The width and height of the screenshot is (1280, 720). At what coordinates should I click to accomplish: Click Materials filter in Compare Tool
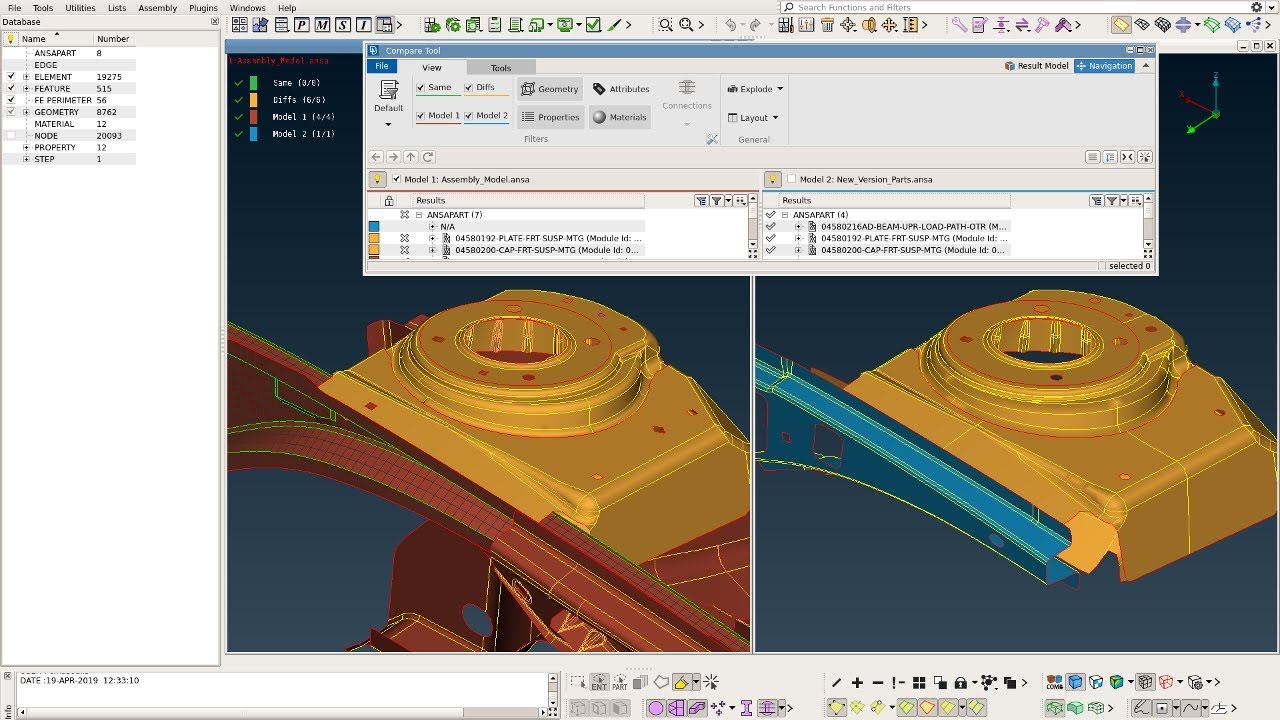tap(620, 117)
